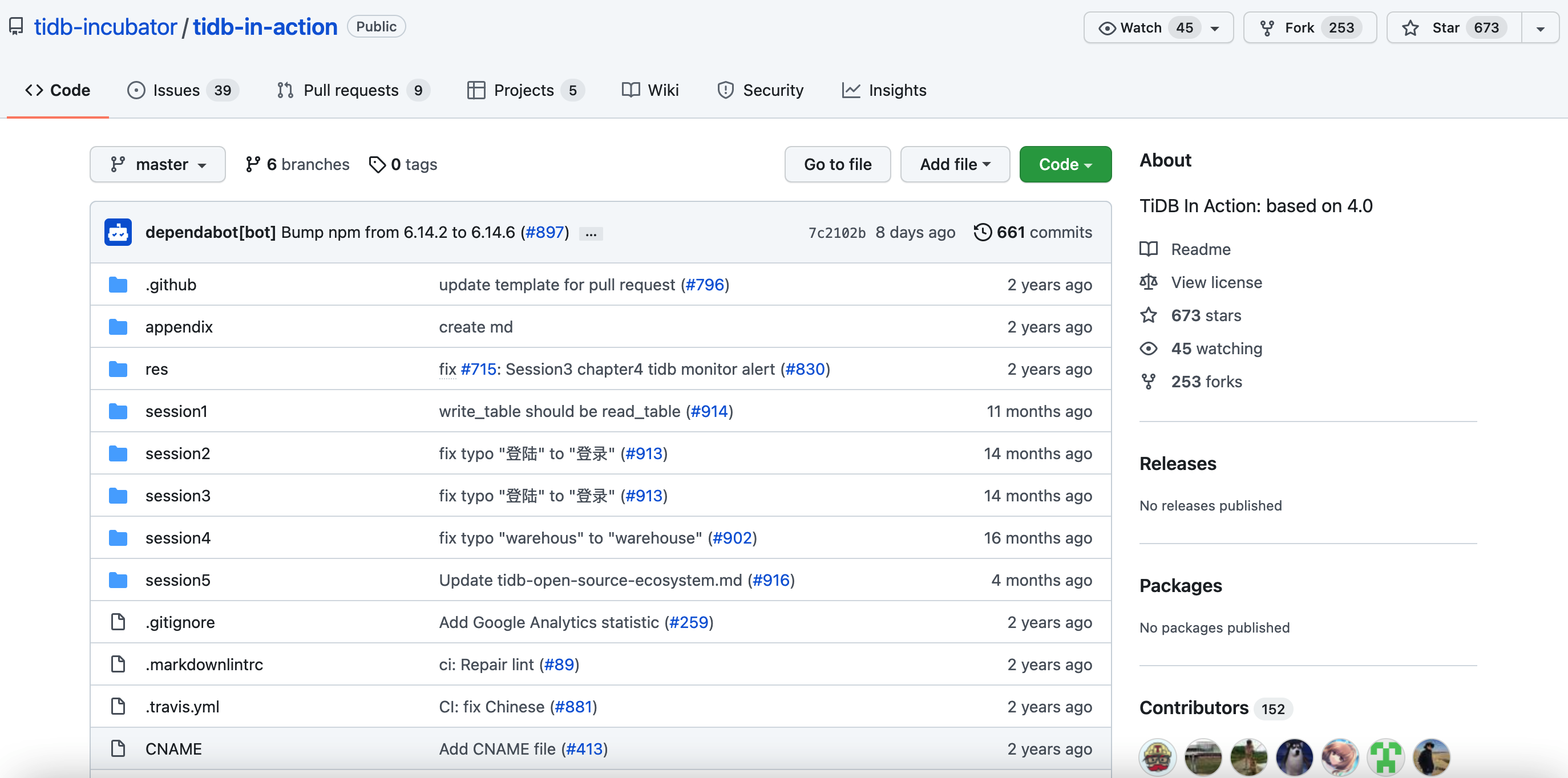Click the dependabot avatar icon

point(118,232)
